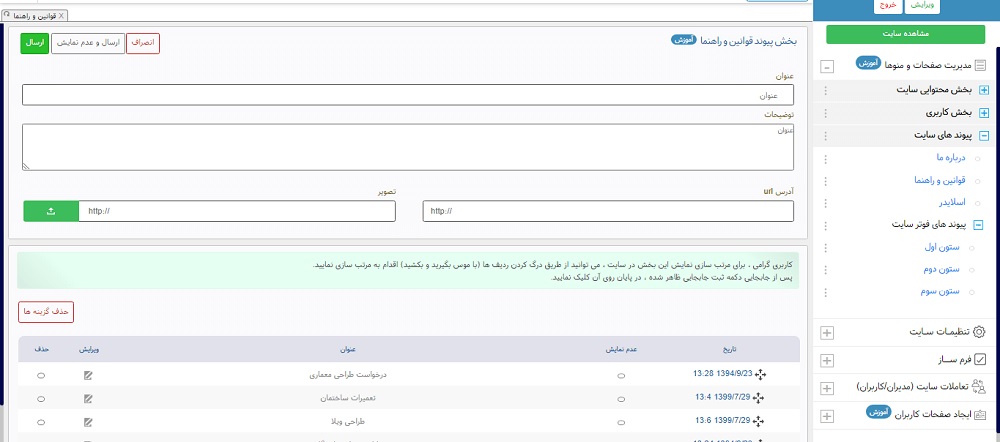Click the تنظیمات سایت gear icon
The height and width of the screenshot is (442, 1000).
[979, 332]
